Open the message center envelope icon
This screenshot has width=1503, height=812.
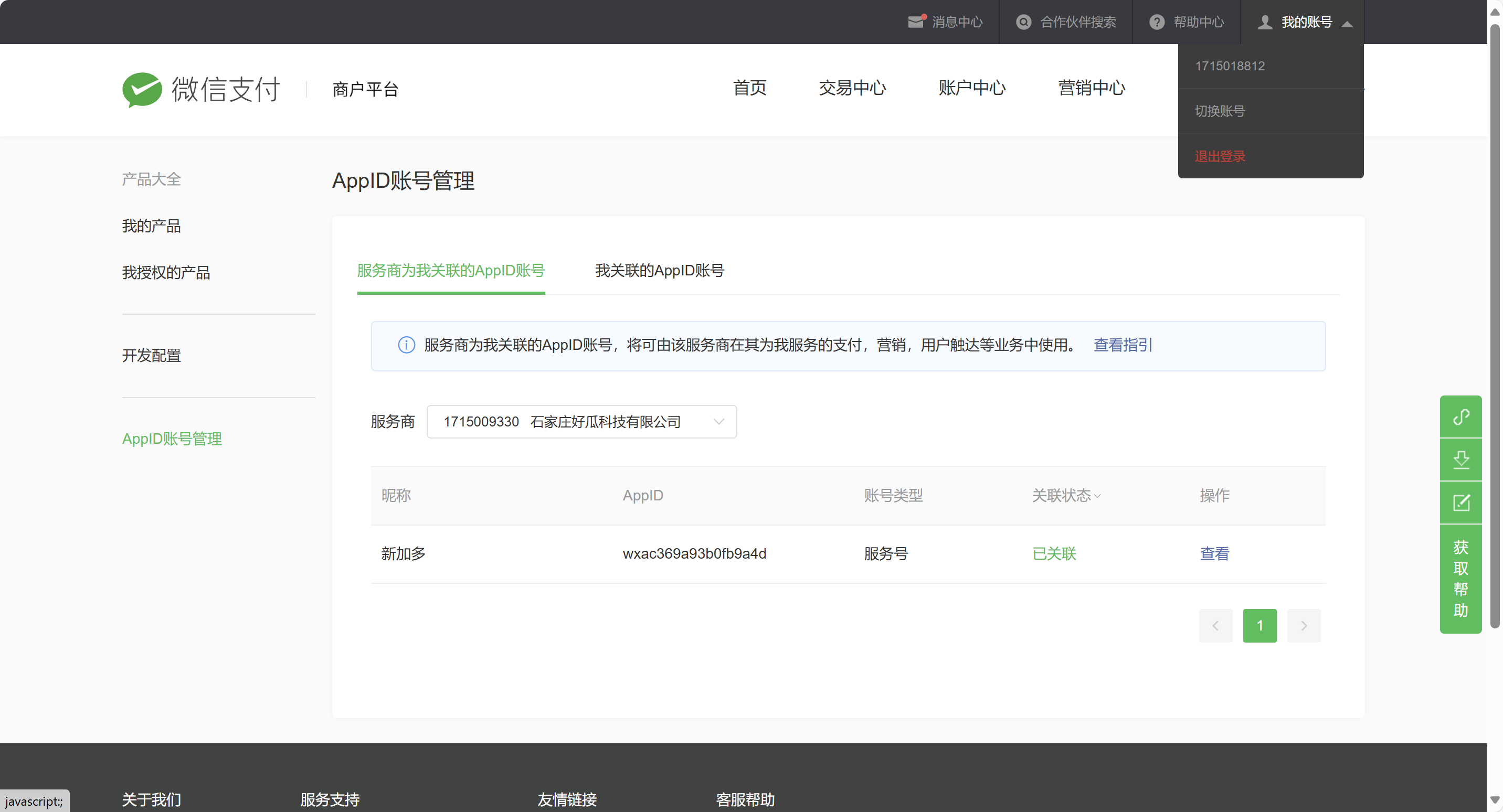coord(915,22)
